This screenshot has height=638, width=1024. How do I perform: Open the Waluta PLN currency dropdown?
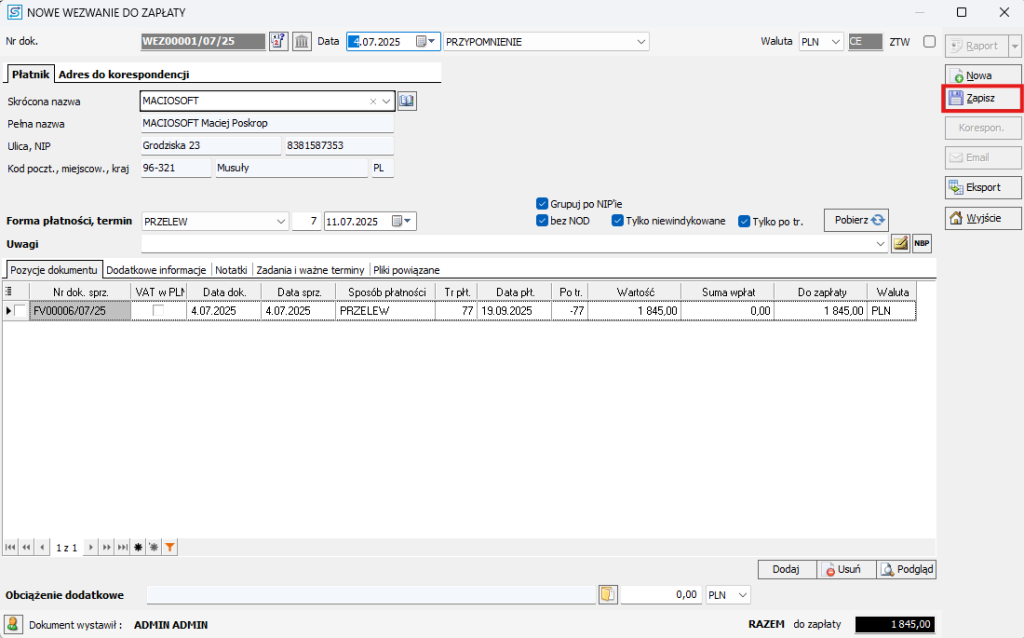pos(835,42)
